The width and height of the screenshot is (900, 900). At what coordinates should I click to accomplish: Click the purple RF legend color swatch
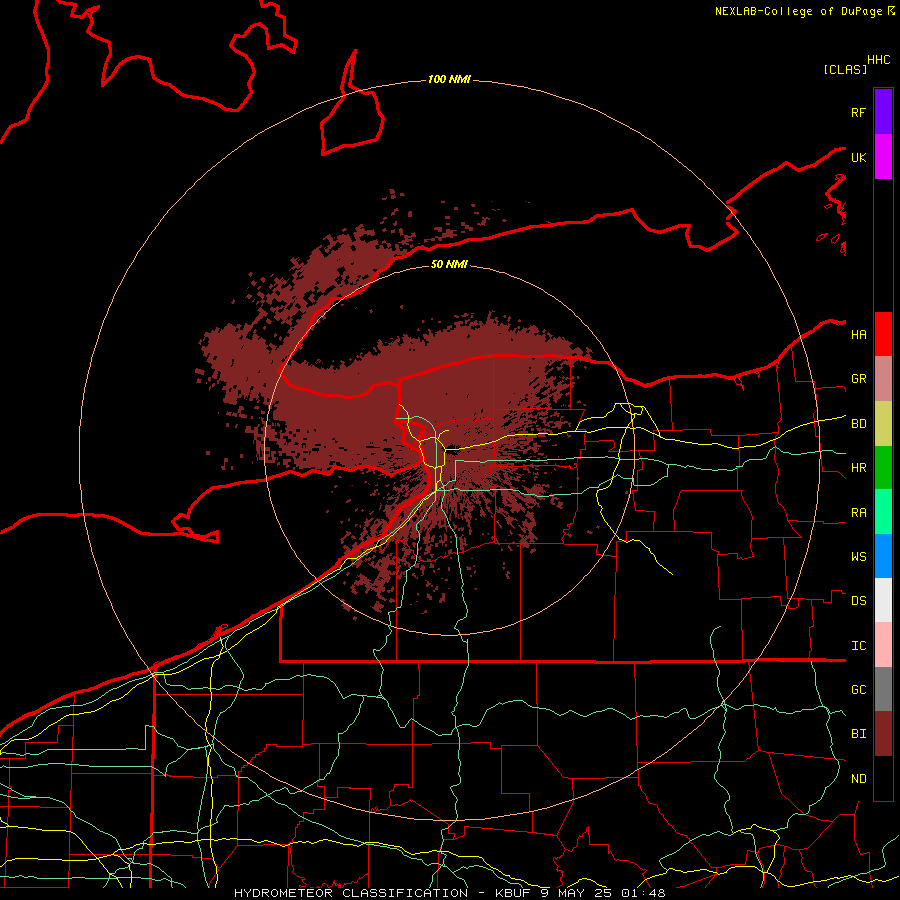pyautogui.click(x=883, y=112)
